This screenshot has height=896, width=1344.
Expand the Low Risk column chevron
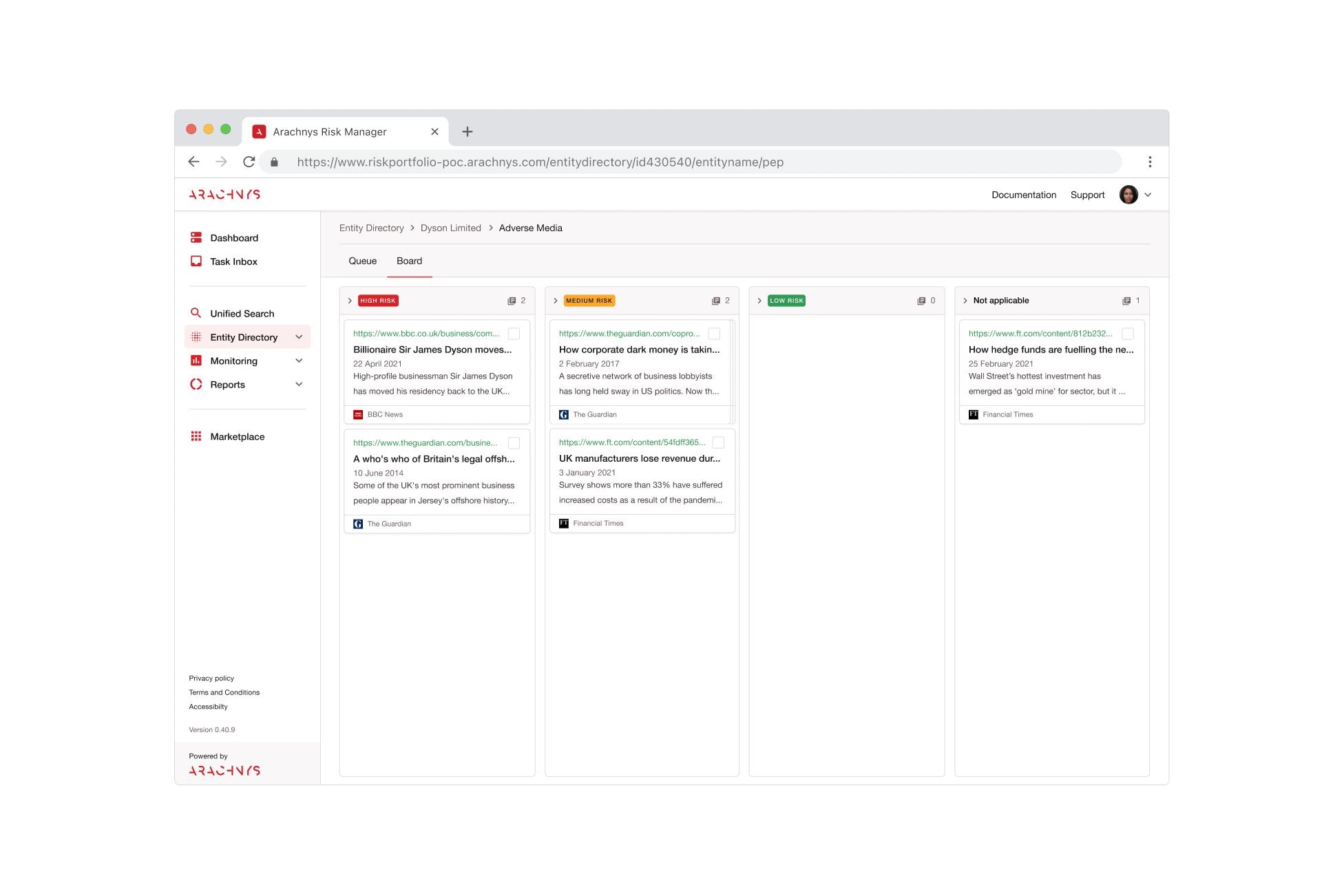759,301
